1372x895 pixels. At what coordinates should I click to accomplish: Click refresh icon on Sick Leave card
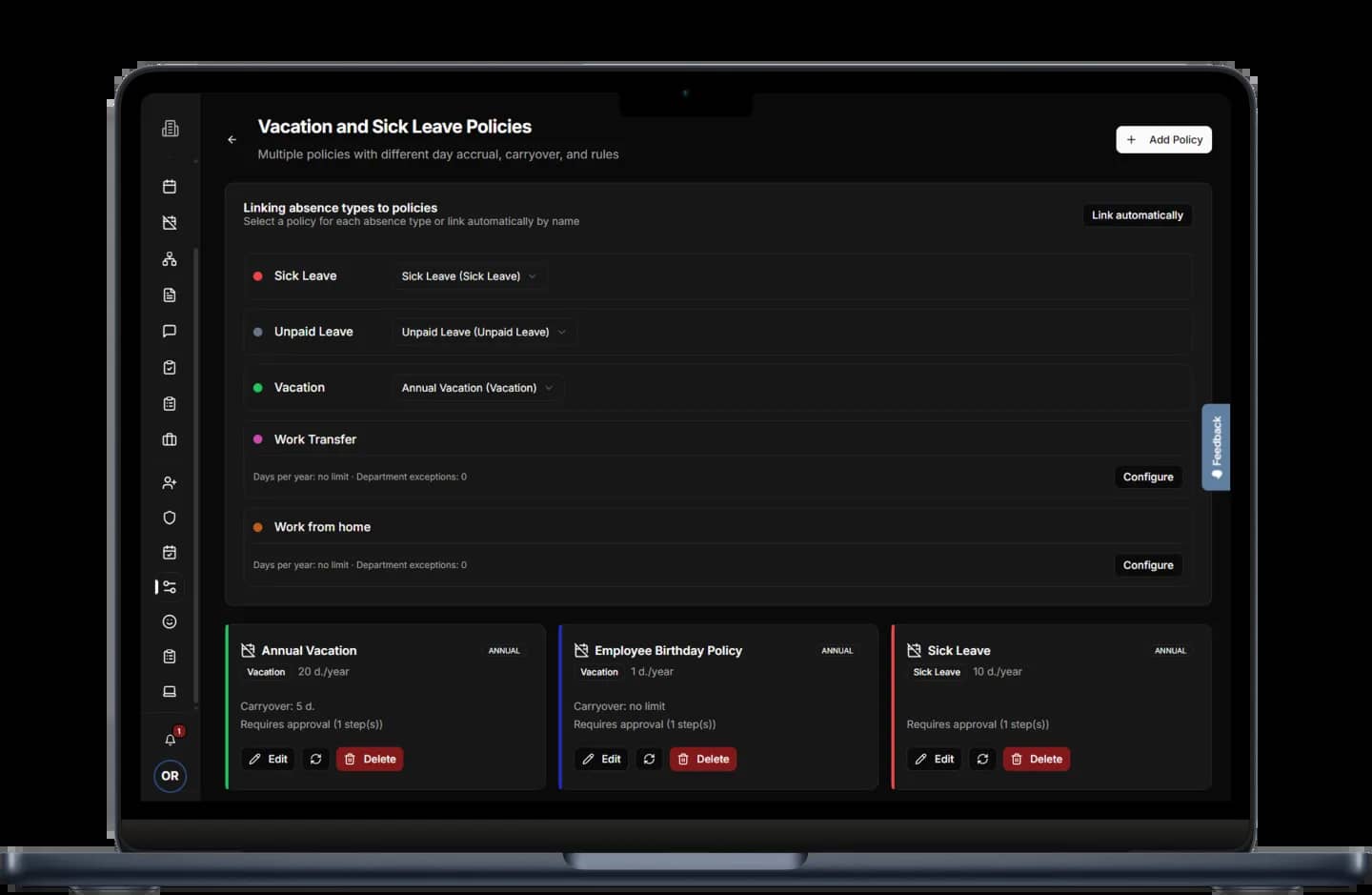click(x=982, y=759)
